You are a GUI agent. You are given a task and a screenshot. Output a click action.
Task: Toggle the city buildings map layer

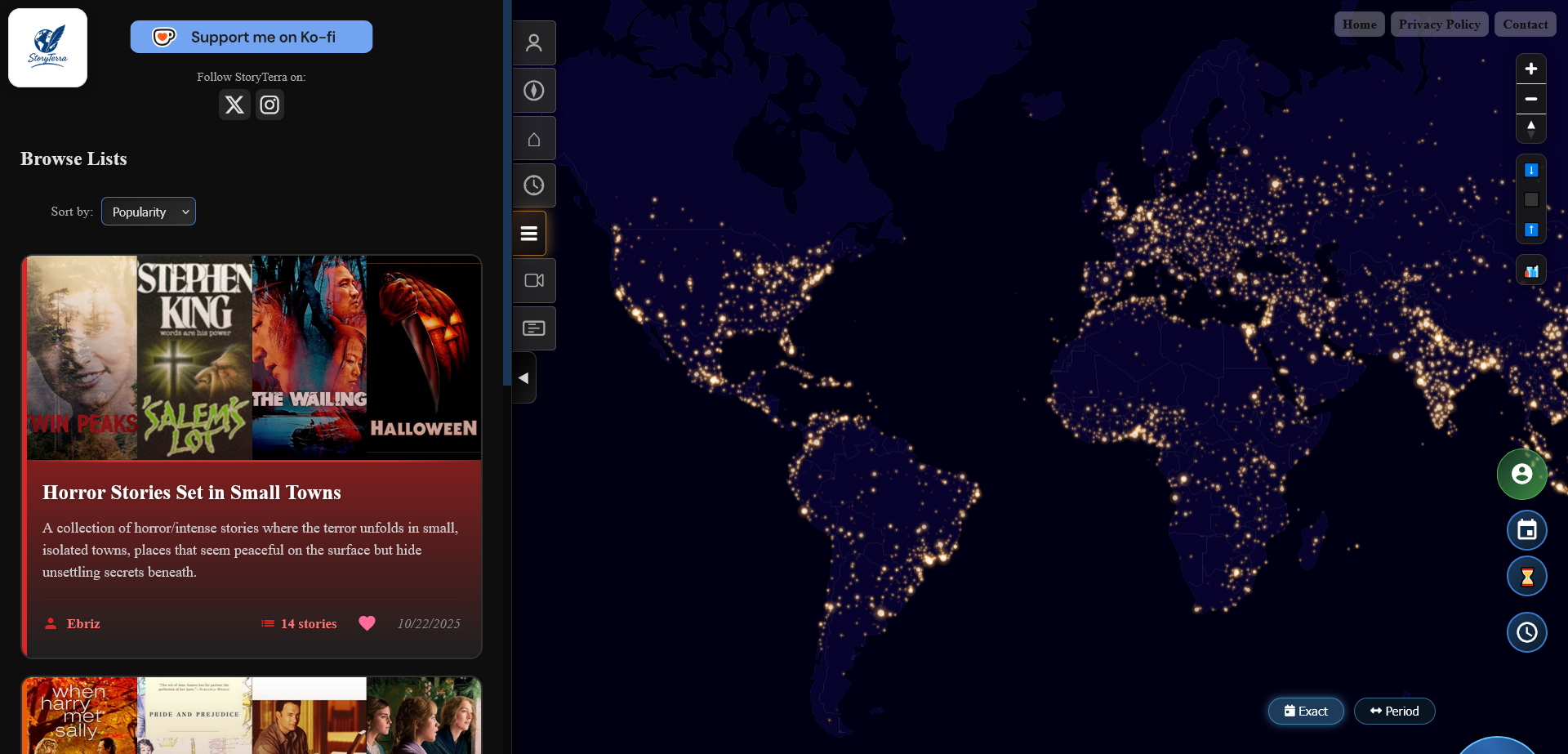[1531, 270]
